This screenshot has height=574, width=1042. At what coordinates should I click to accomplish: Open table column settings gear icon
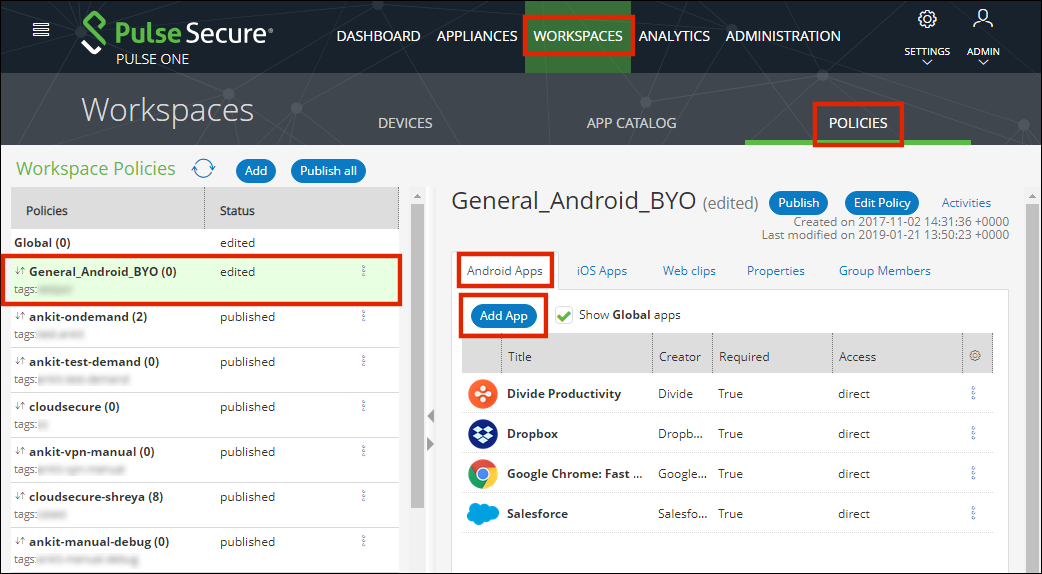point(975,356)
